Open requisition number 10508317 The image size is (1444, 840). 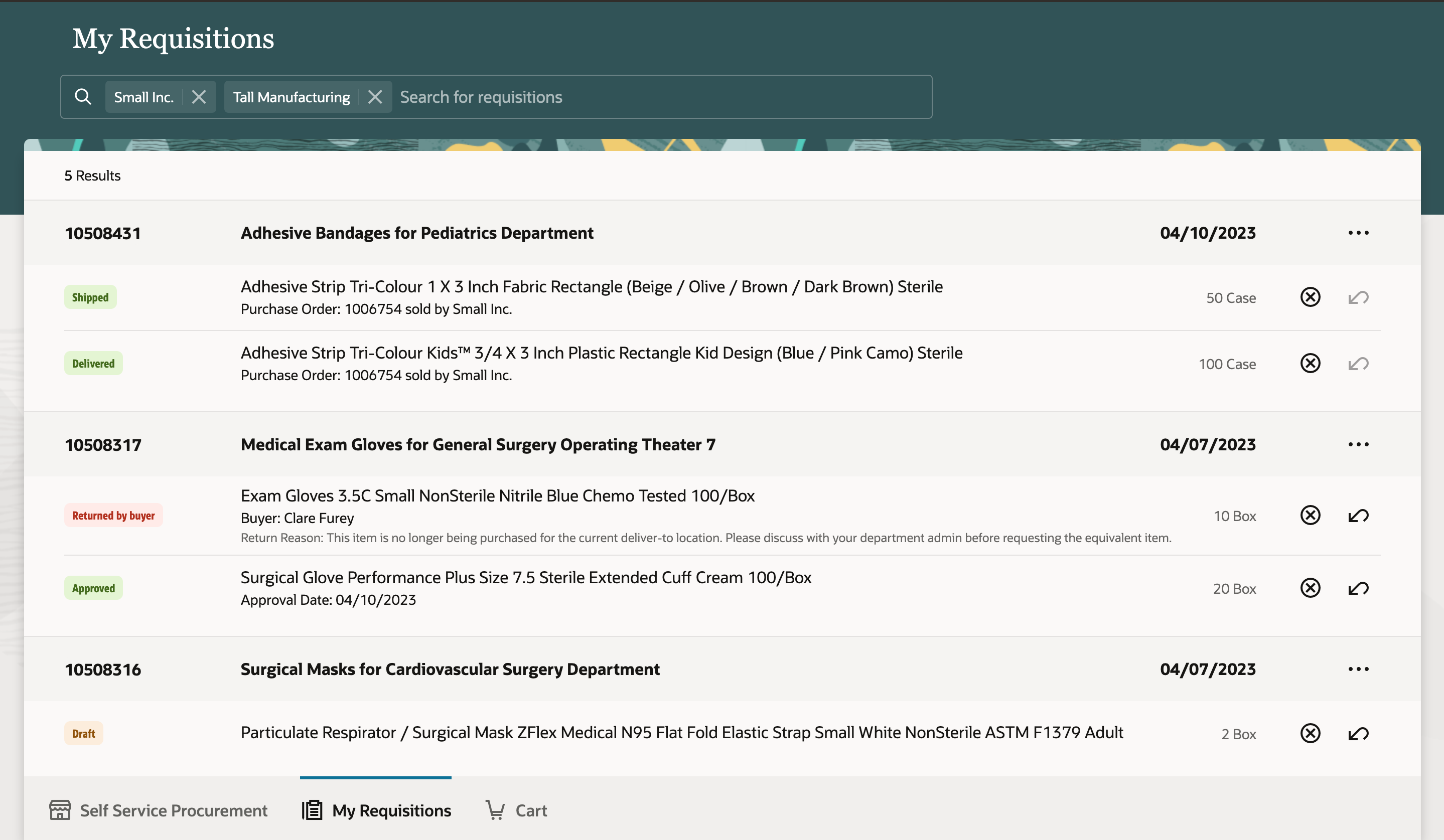coord(103,445)
